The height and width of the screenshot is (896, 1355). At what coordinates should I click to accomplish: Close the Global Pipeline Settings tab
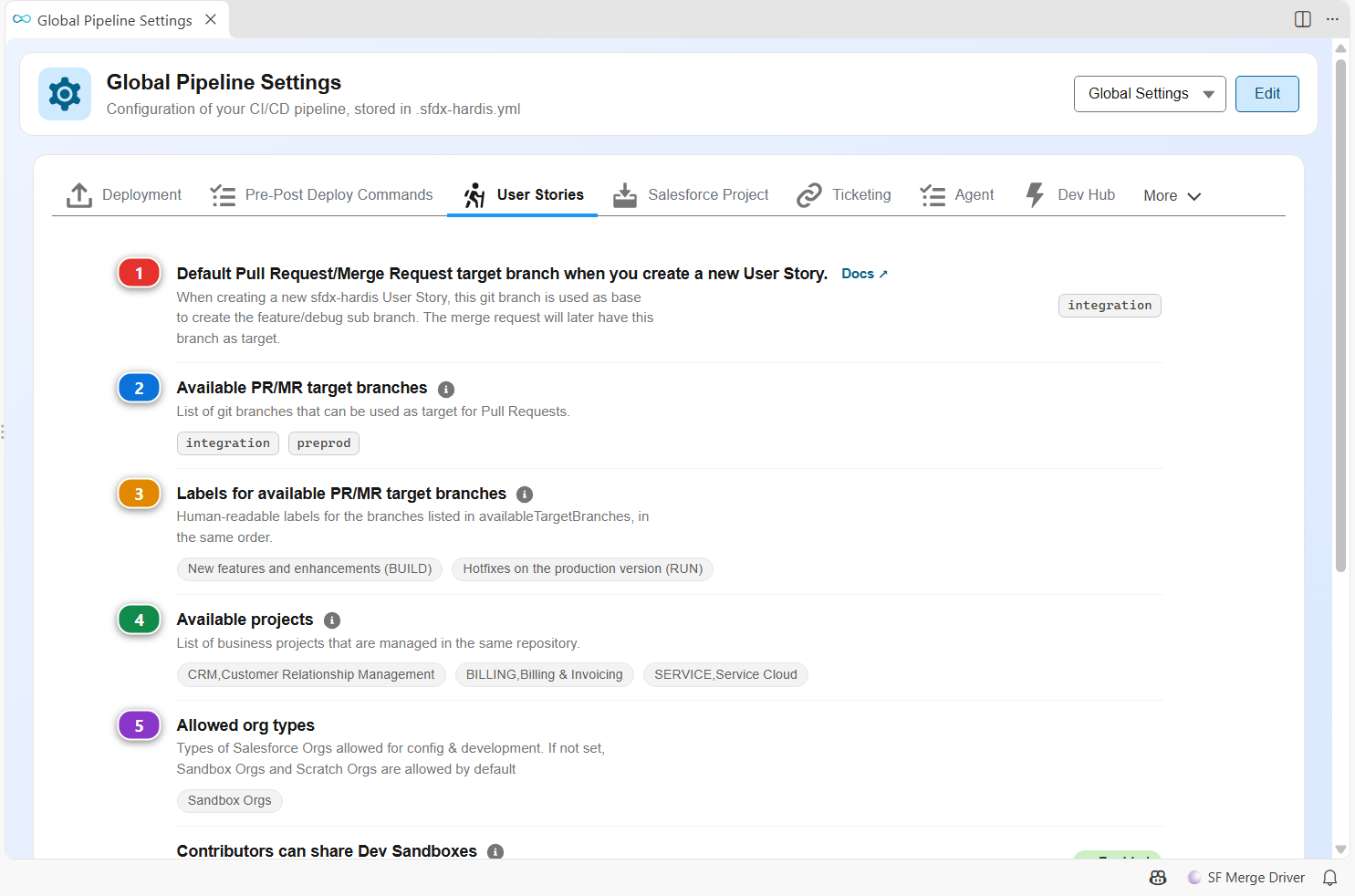[x=211, y=19]
